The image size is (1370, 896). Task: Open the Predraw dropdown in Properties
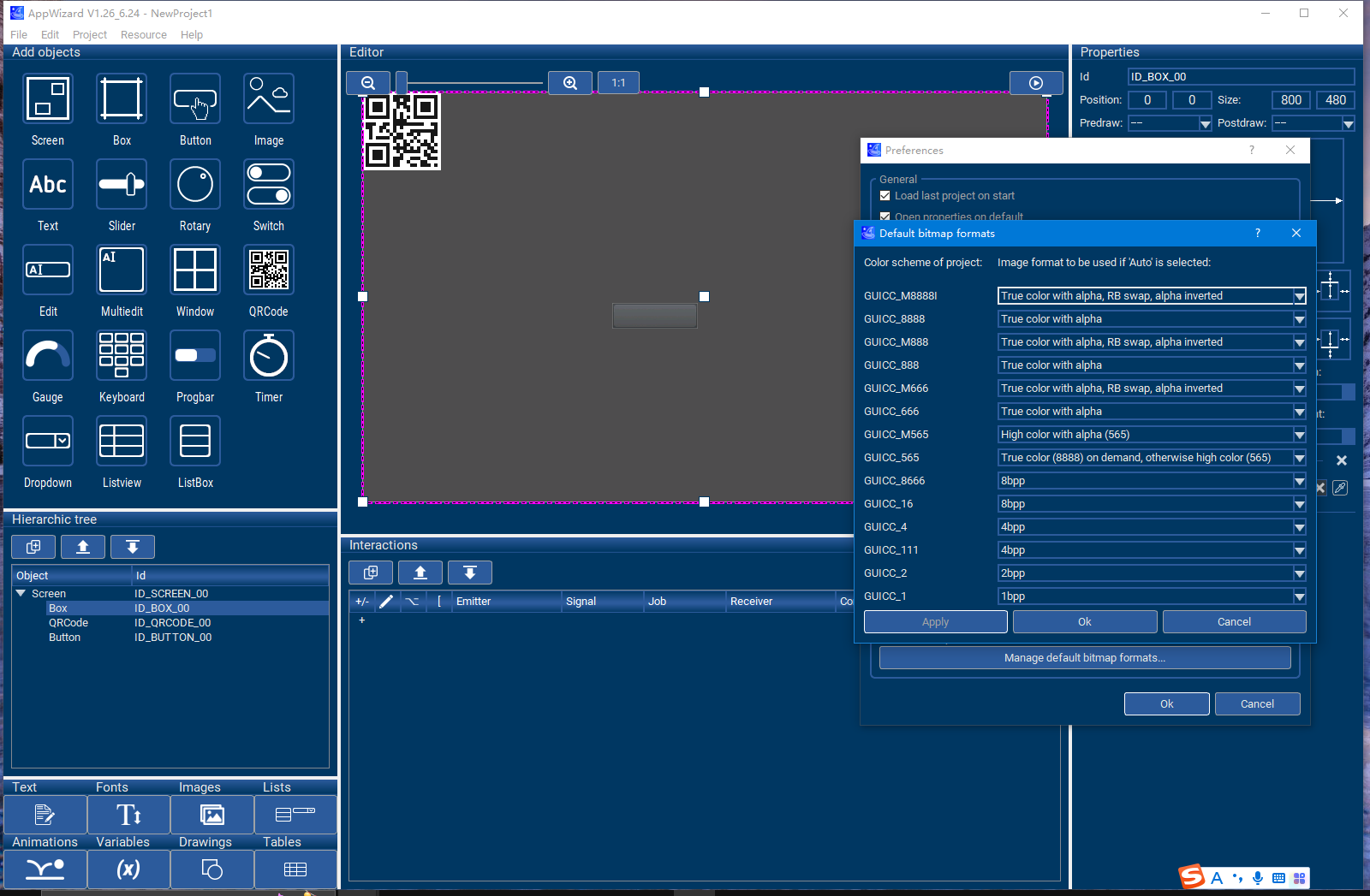[x=1205, y=123]
